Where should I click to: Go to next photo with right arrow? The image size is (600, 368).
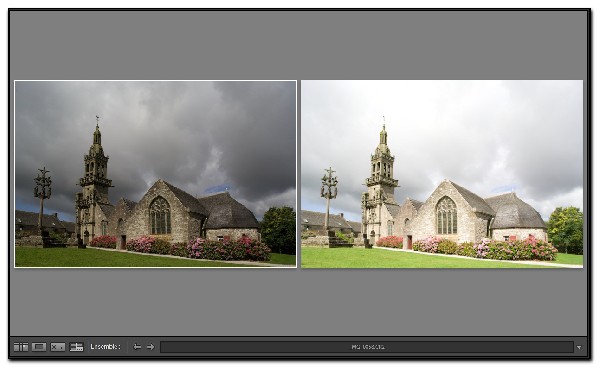pyautogui.click(x=150, y=347)
